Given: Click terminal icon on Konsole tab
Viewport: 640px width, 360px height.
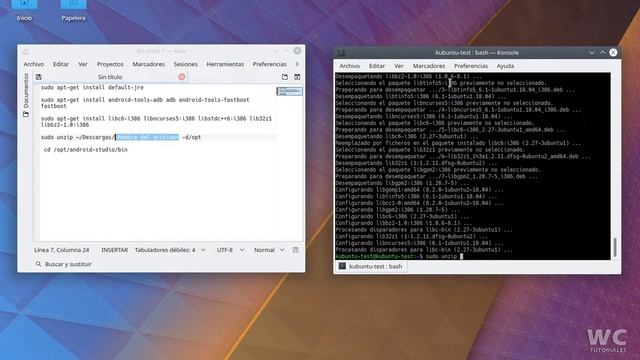Looking at the screenshot, I should pos(342,266).
